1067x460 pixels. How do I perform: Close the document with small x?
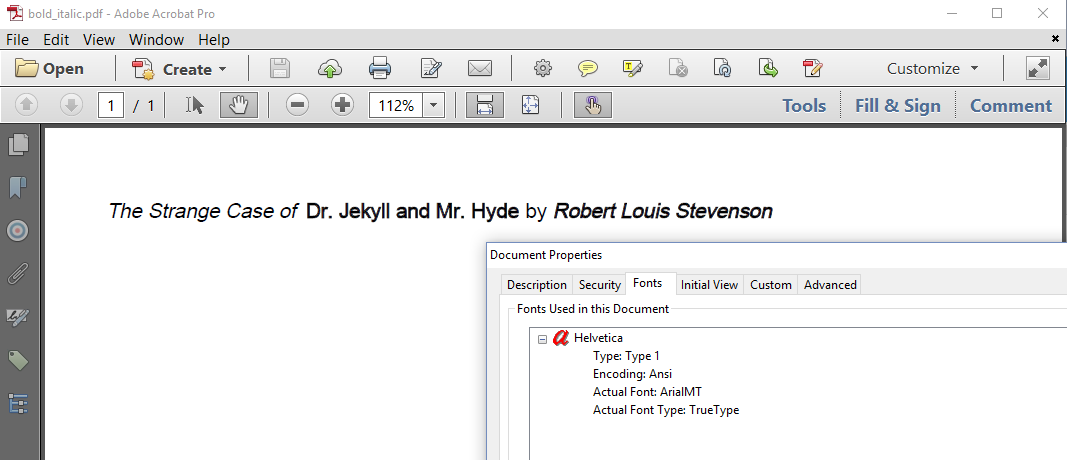point(1055,39)
